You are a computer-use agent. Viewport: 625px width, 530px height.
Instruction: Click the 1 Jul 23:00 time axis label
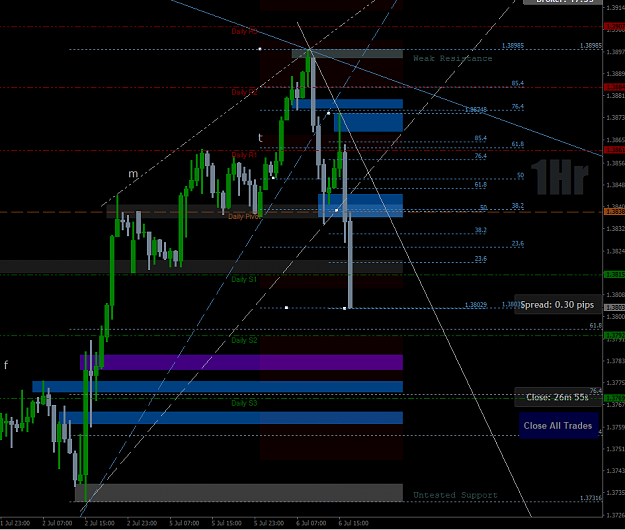click(x=15, y=523)
